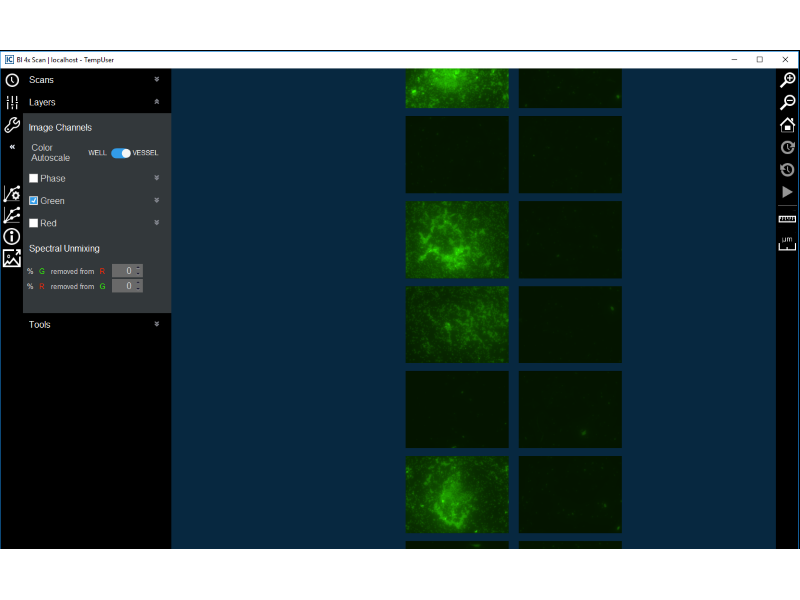The height and width of the screenshot is (600, 800).
Task: Expand Red channel settings chevron
Action: [157, 222]
